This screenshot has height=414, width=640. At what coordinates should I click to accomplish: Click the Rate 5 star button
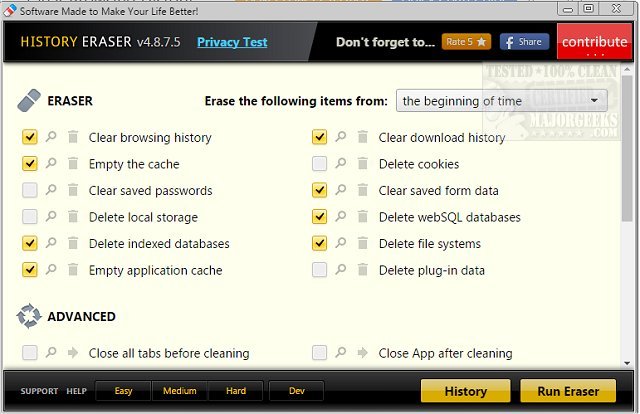tap(467, 42)
